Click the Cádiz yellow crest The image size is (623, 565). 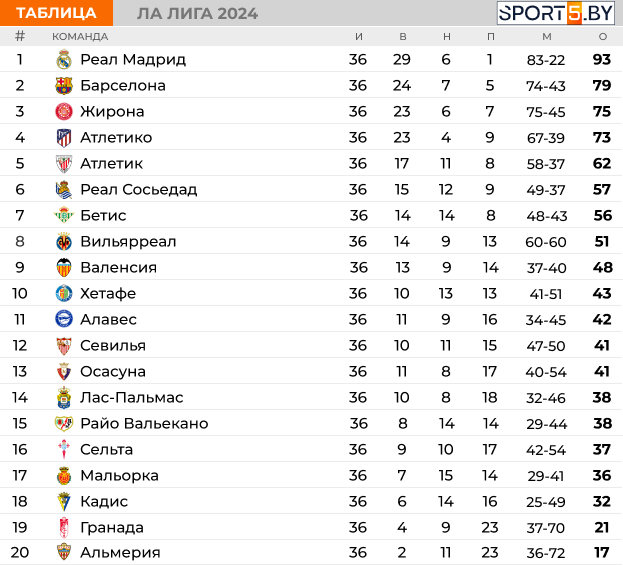(64, 502)
